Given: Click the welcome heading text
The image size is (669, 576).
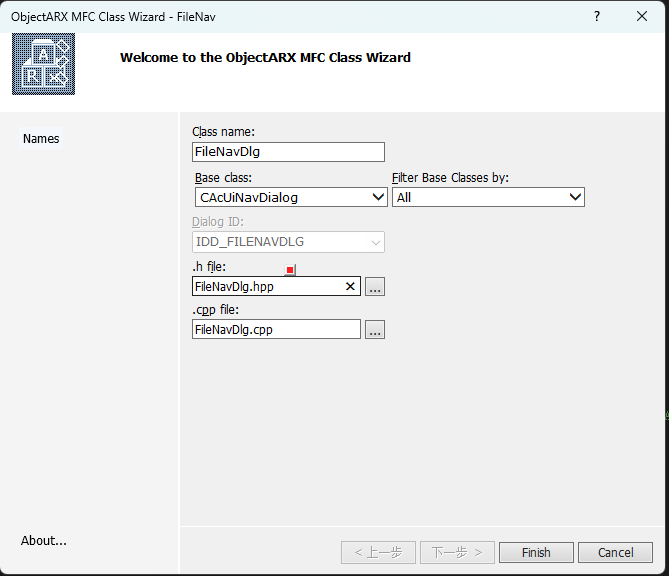Looking at the screenshot, I should [265, 57].
